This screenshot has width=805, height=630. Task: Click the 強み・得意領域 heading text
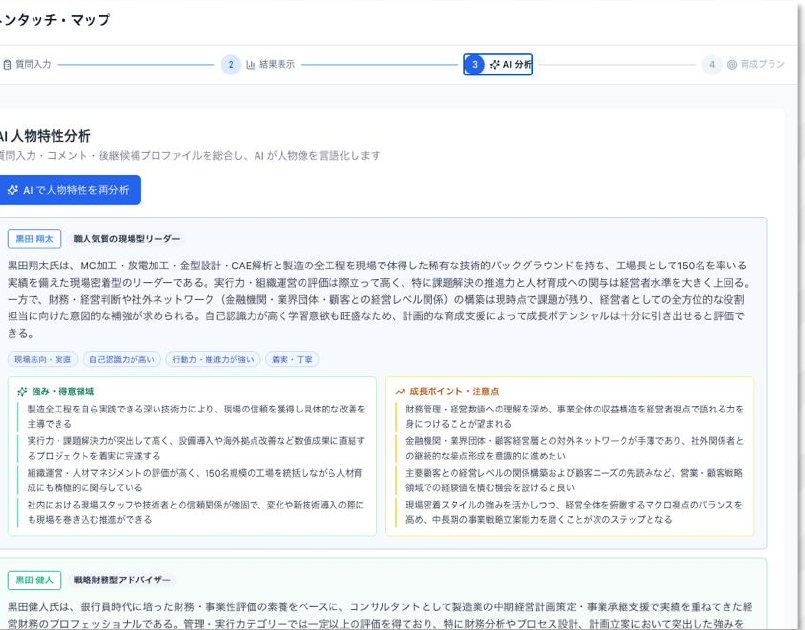(x=63, y=392)
